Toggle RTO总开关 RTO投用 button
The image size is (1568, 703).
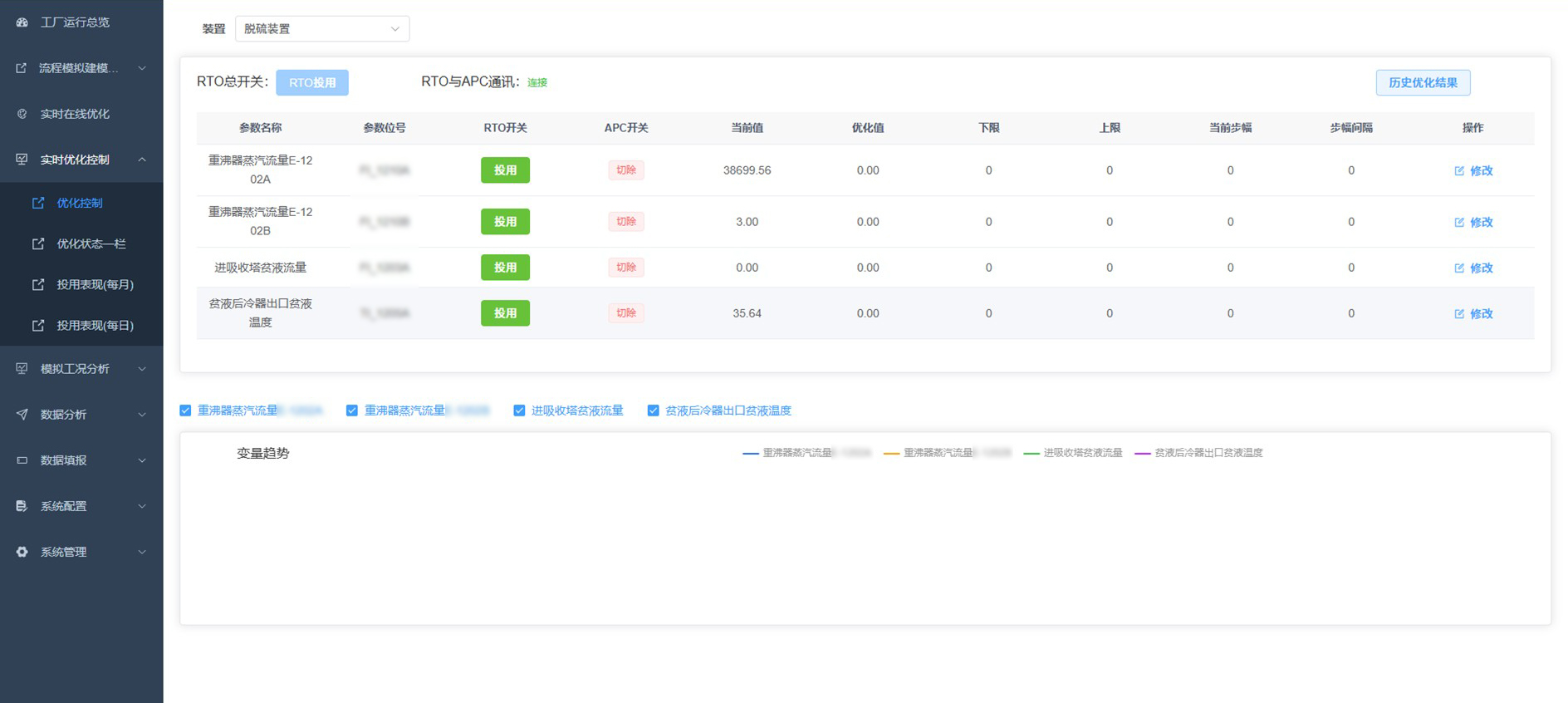coord(312,82)
